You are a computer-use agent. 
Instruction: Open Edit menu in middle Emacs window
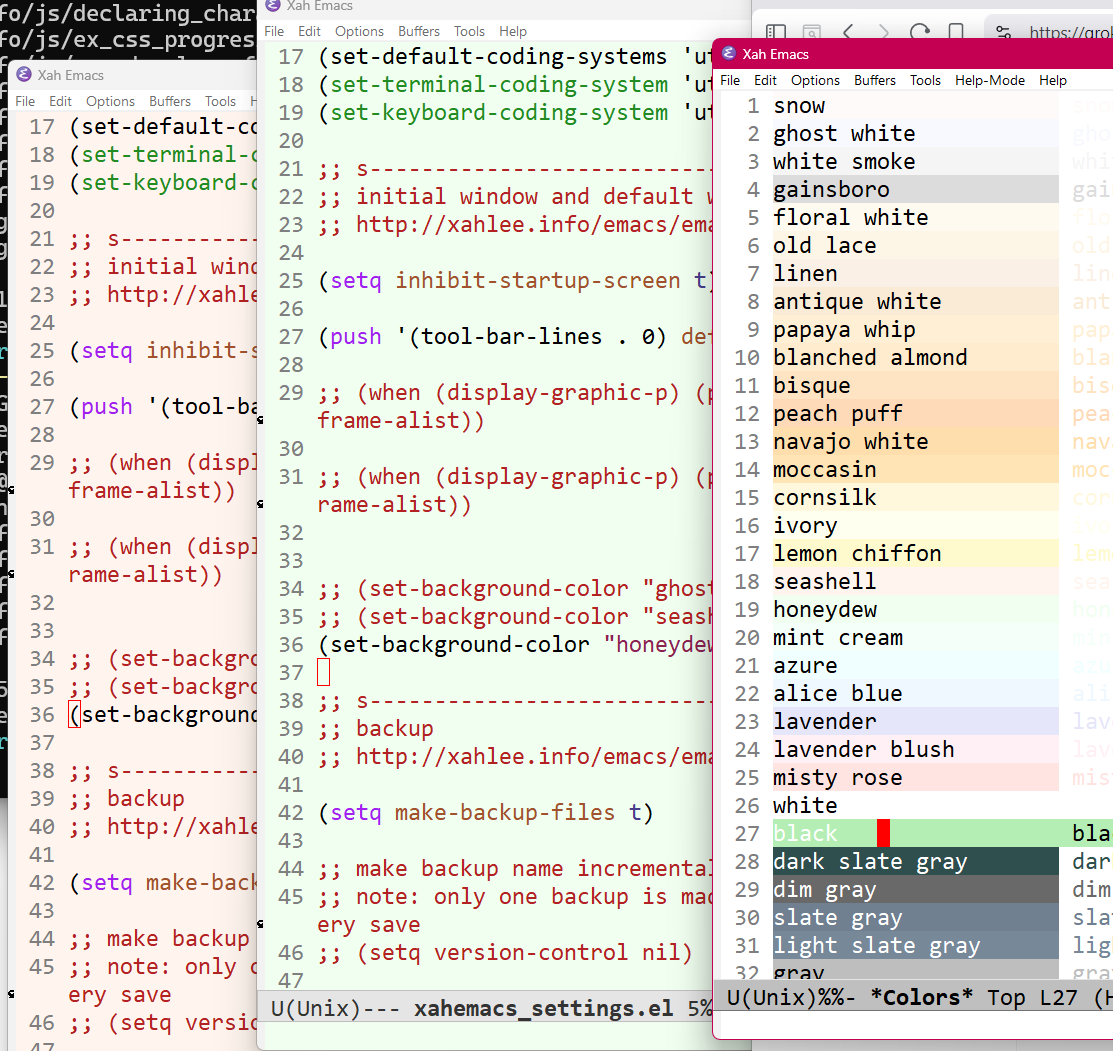[309, 31]
